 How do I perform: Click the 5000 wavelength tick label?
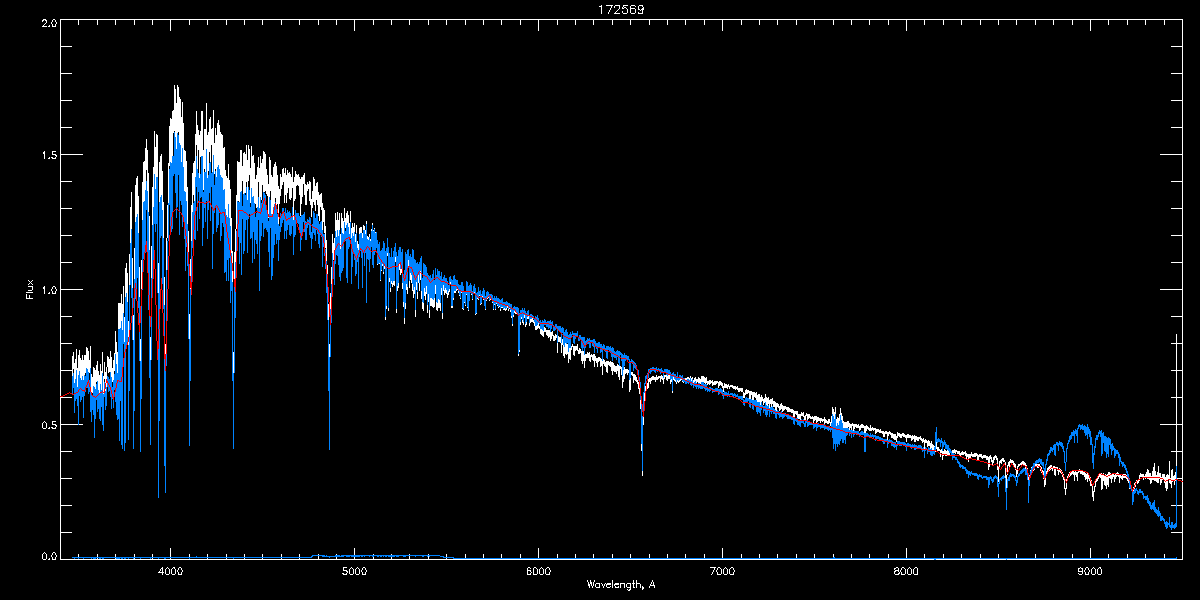(354, 572)
